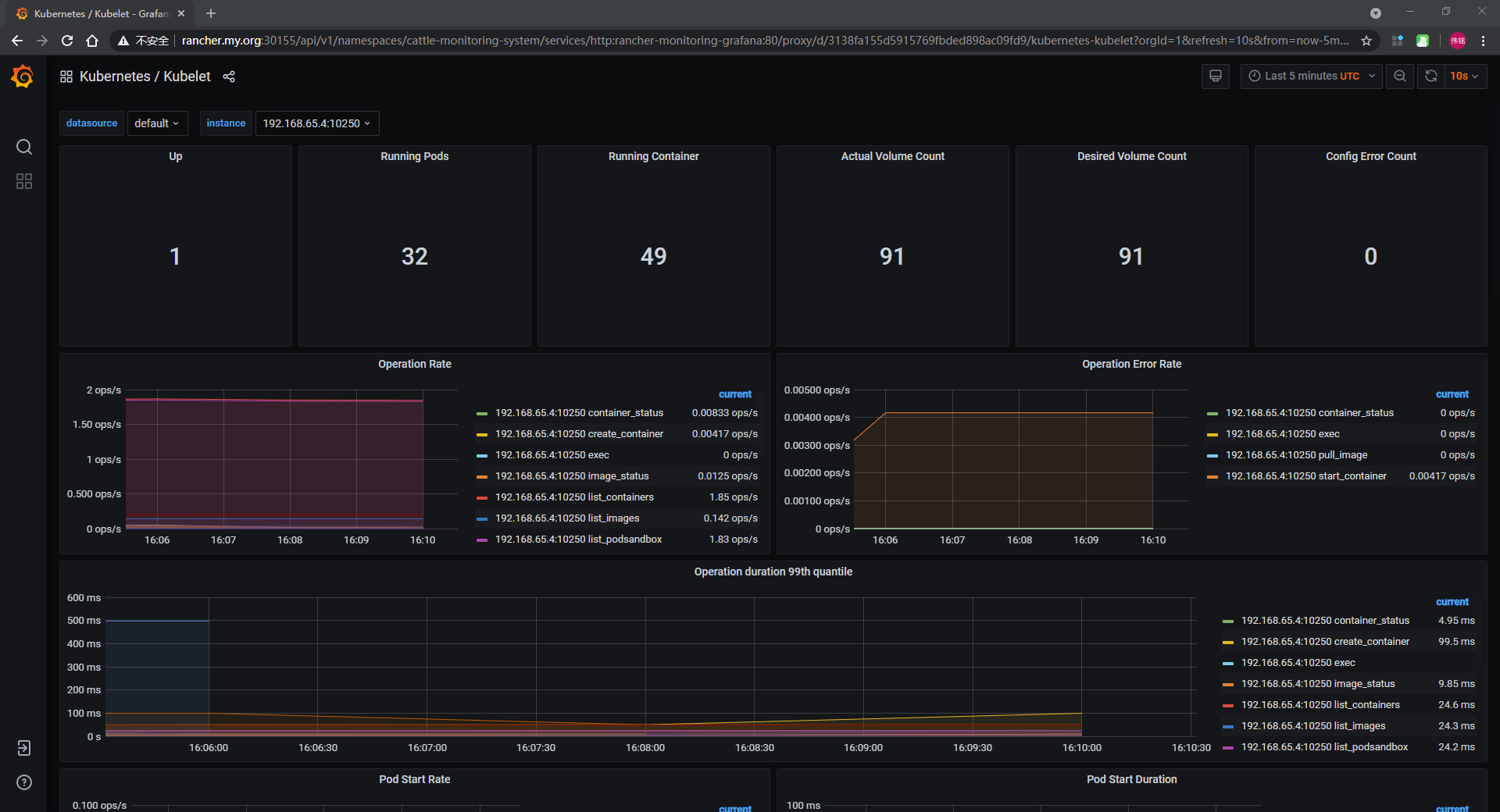
Task: Zoom out the time range
Action: pos(1400,77)
